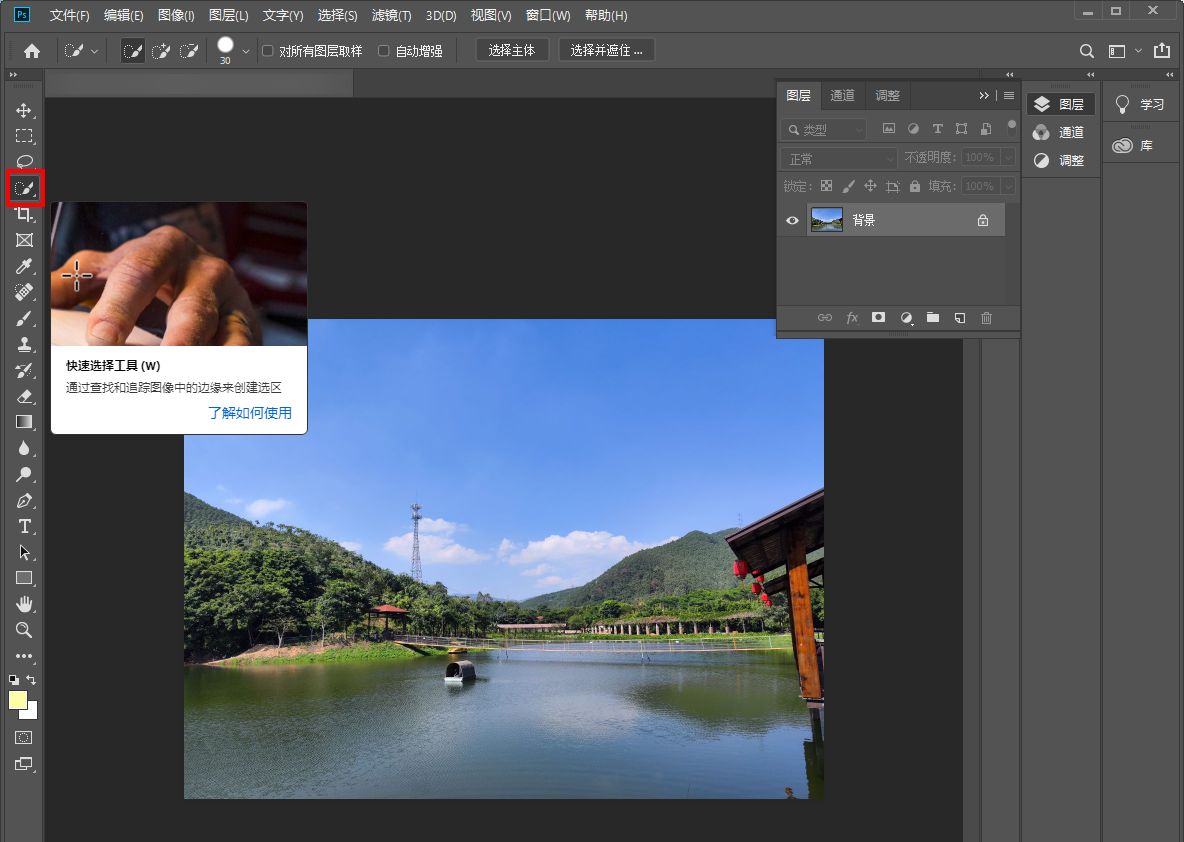Select the Path Selection tool
Viewport: 1184px width, 842px height.
24,553
